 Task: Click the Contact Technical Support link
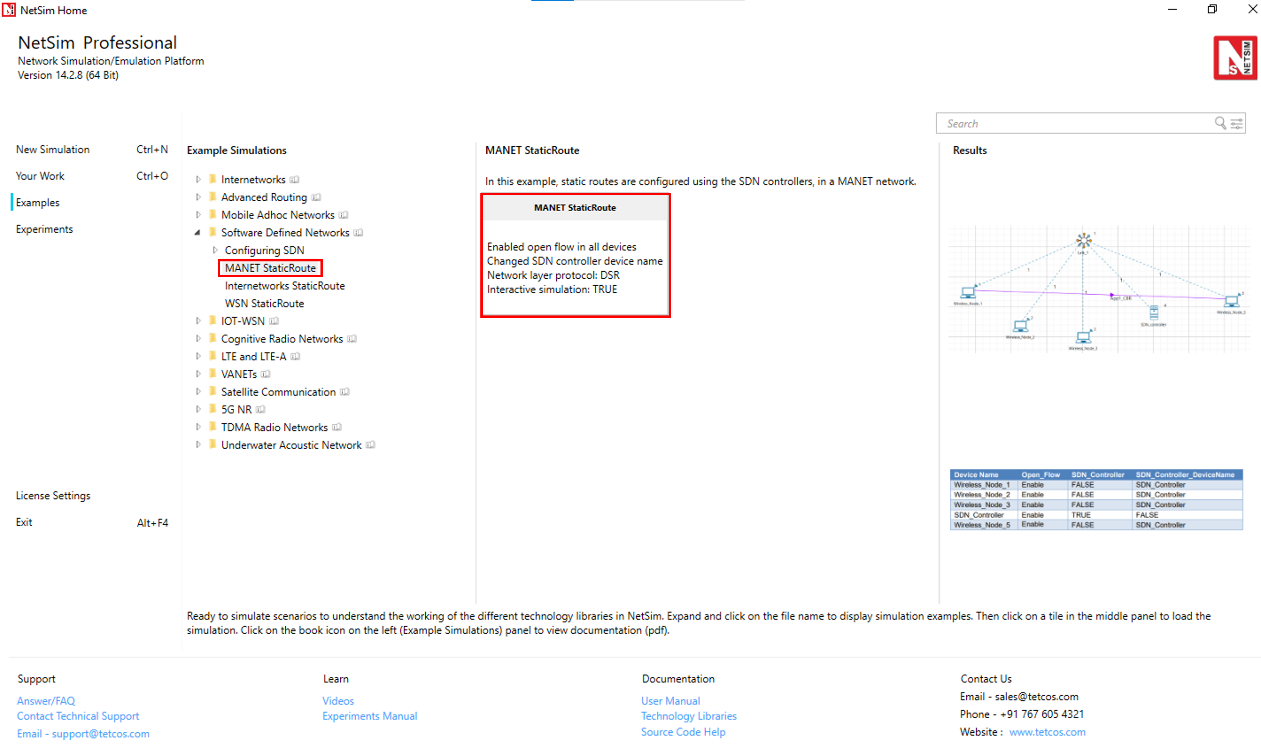click(78, 716)
